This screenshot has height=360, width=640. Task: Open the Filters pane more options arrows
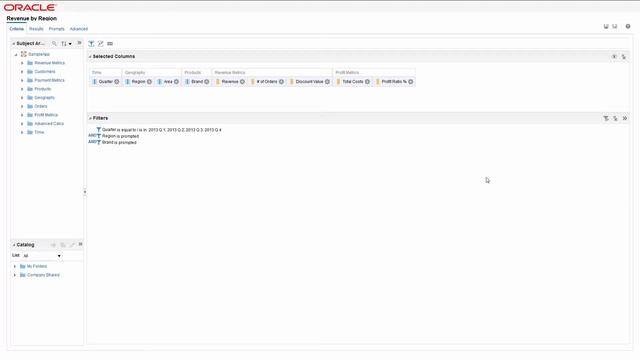625,118
